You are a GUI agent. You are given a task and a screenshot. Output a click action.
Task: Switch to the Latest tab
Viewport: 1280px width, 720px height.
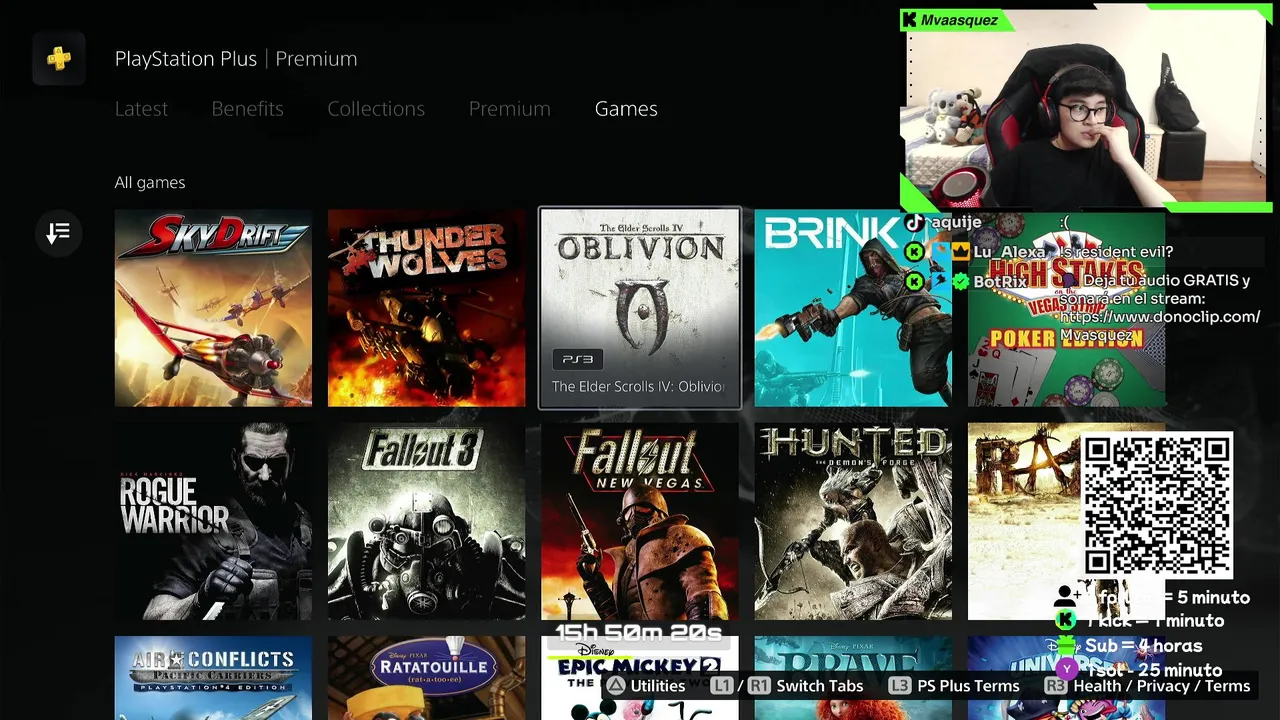[141, 109]
